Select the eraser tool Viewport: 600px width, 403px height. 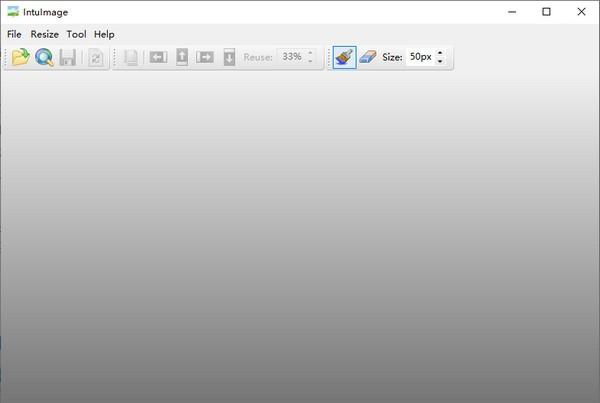(368, 57)
